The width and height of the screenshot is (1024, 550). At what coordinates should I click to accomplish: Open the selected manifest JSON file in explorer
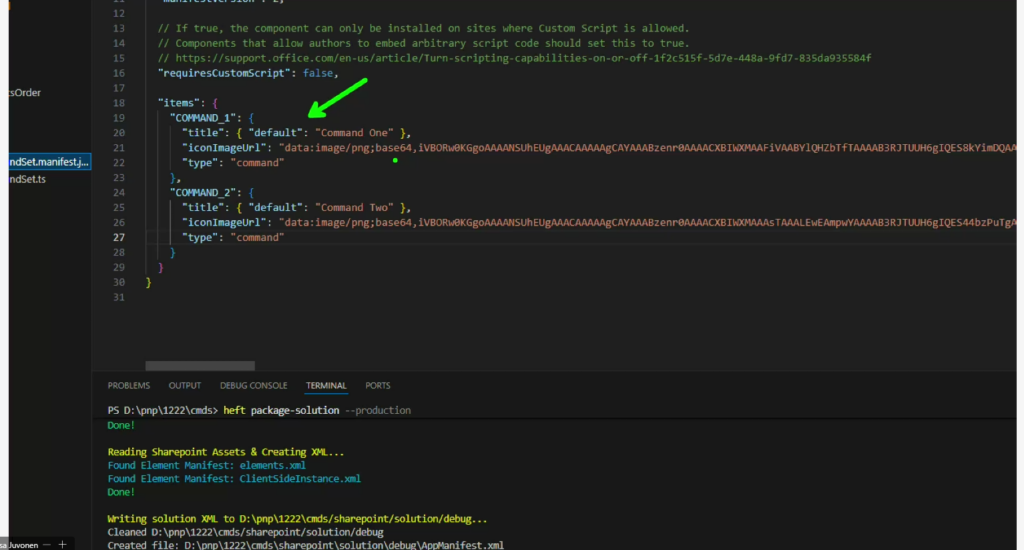click(46, 161)
